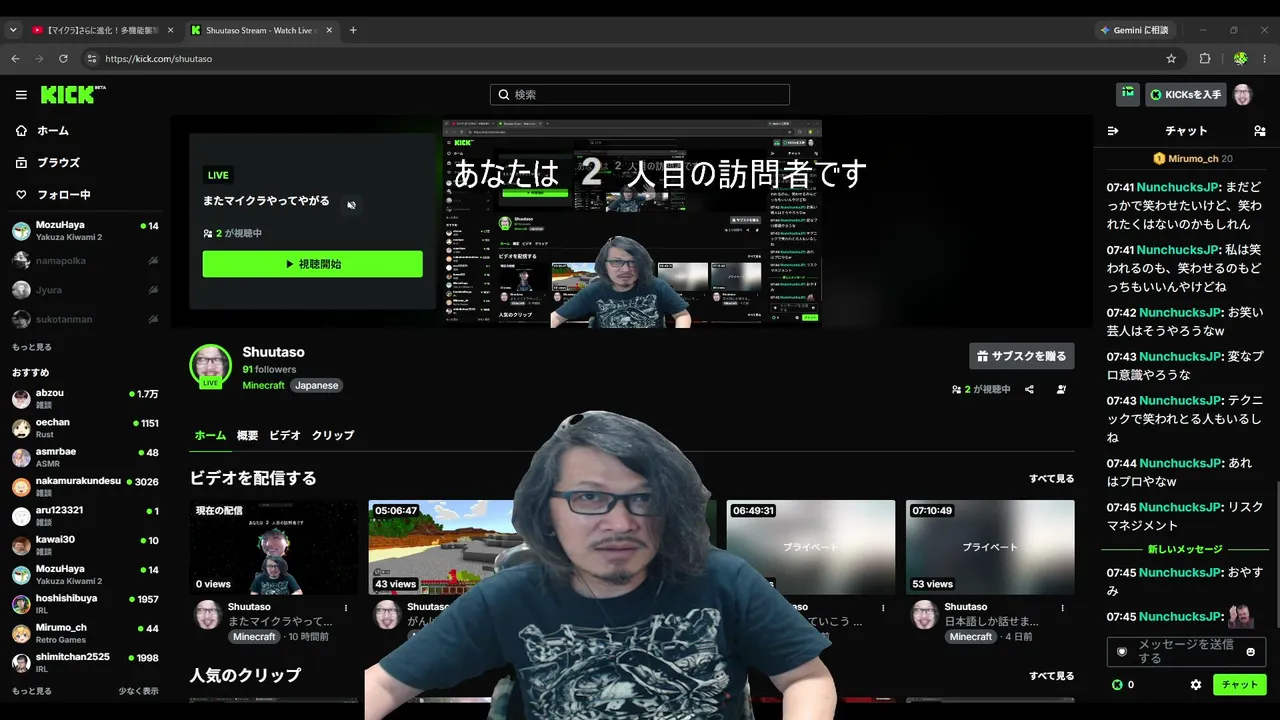
Task: Switch to the 概要 tab
Action: [247, 436]
